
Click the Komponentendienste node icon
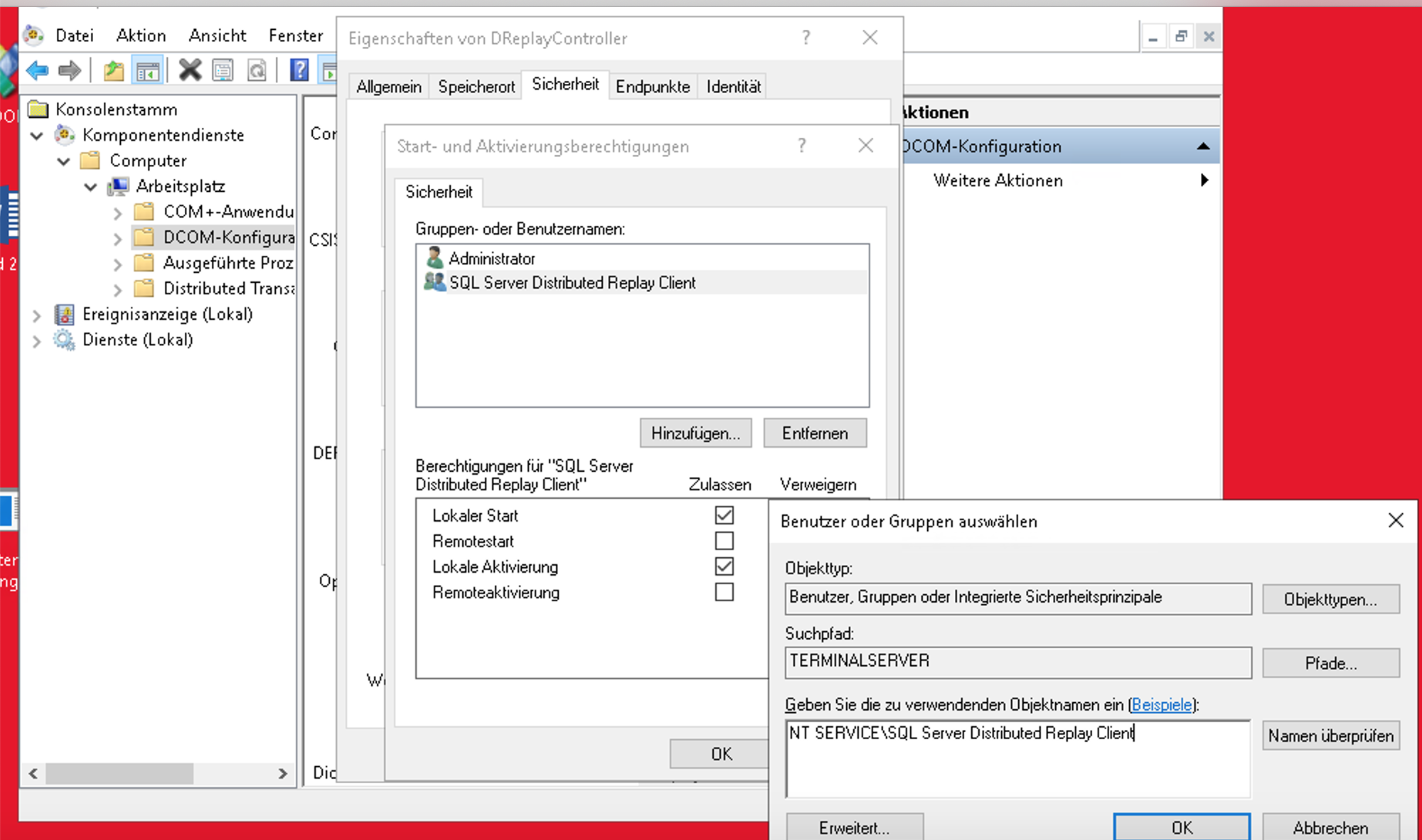point(65,134)
